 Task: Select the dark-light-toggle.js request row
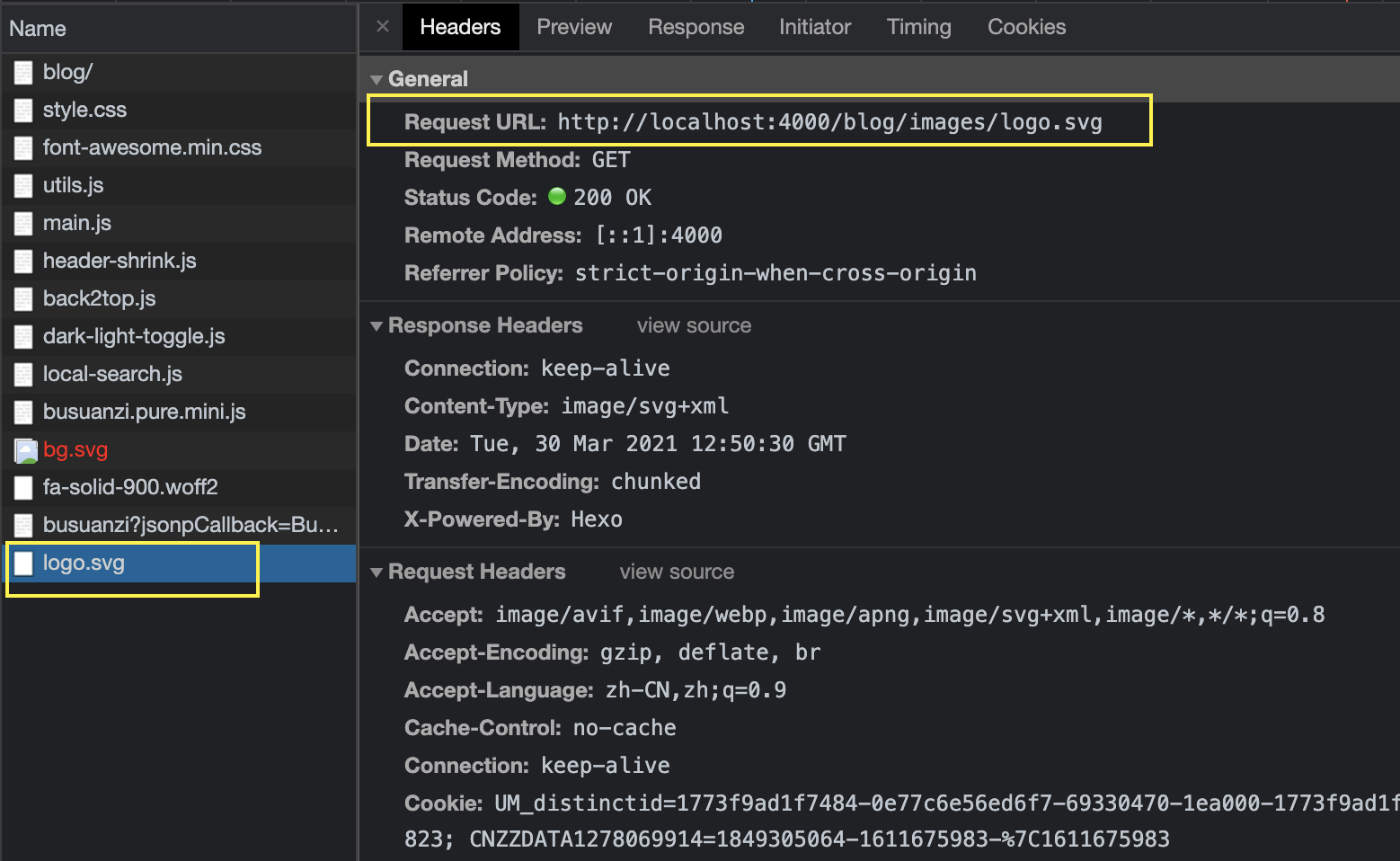133,336
